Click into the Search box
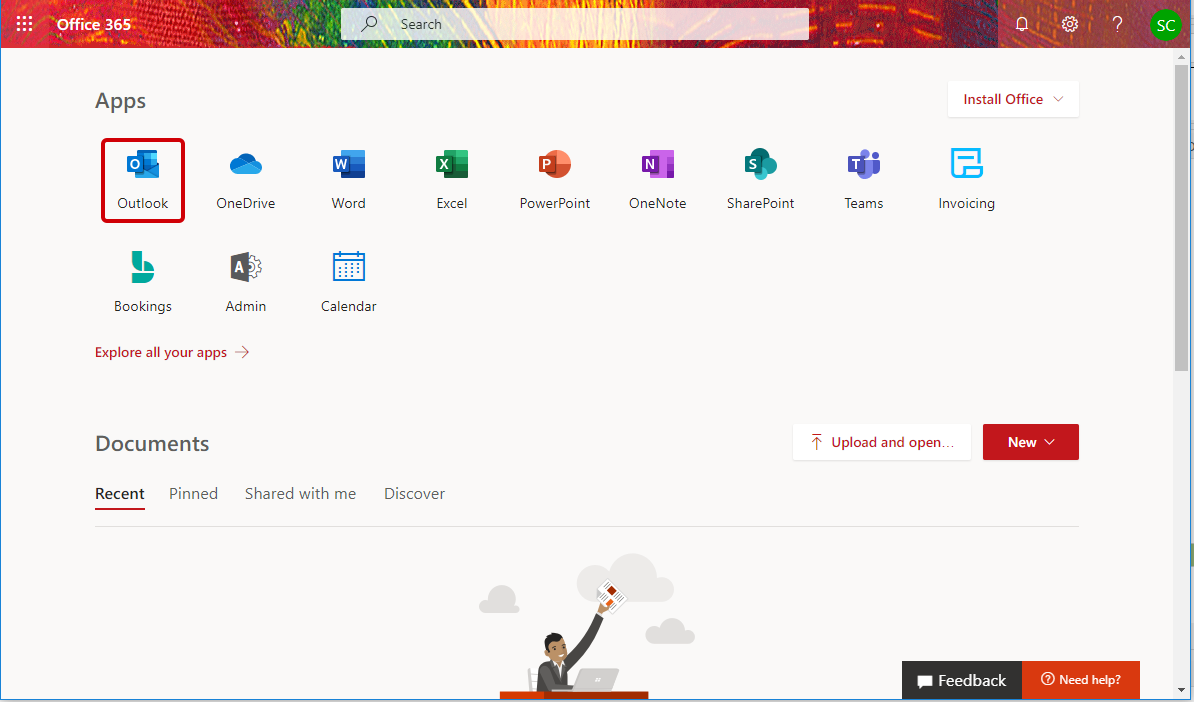Image resolution: width=1194 pixels, height=702 pixels. (x=590, y=24)
